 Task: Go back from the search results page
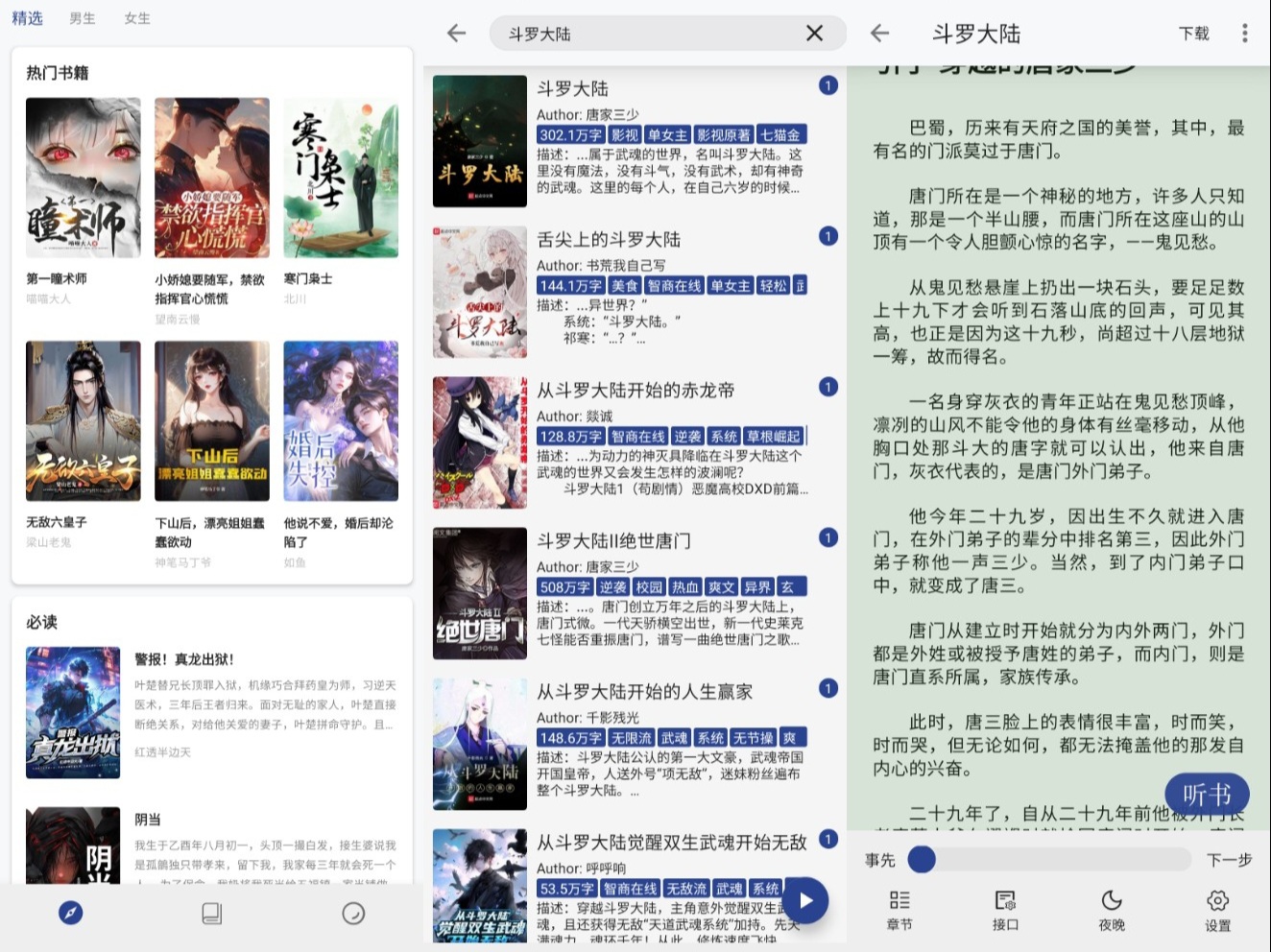click(x=457, y=34)
